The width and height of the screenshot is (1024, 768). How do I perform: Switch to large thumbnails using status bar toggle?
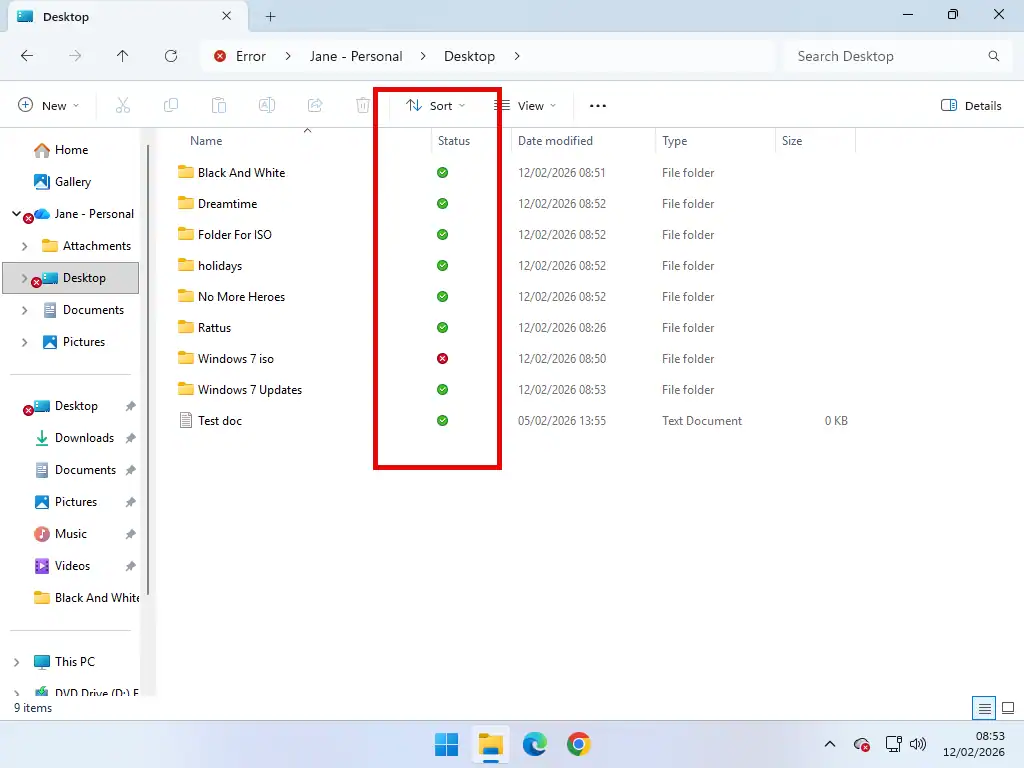(x=1007, y=707)
